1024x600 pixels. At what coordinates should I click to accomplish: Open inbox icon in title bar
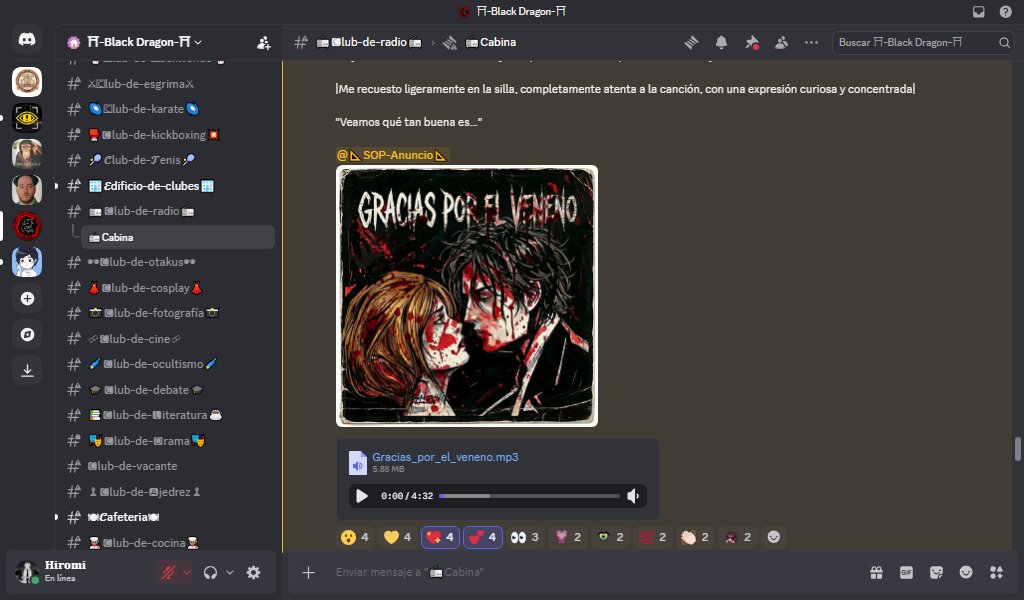tap(978, 11)
